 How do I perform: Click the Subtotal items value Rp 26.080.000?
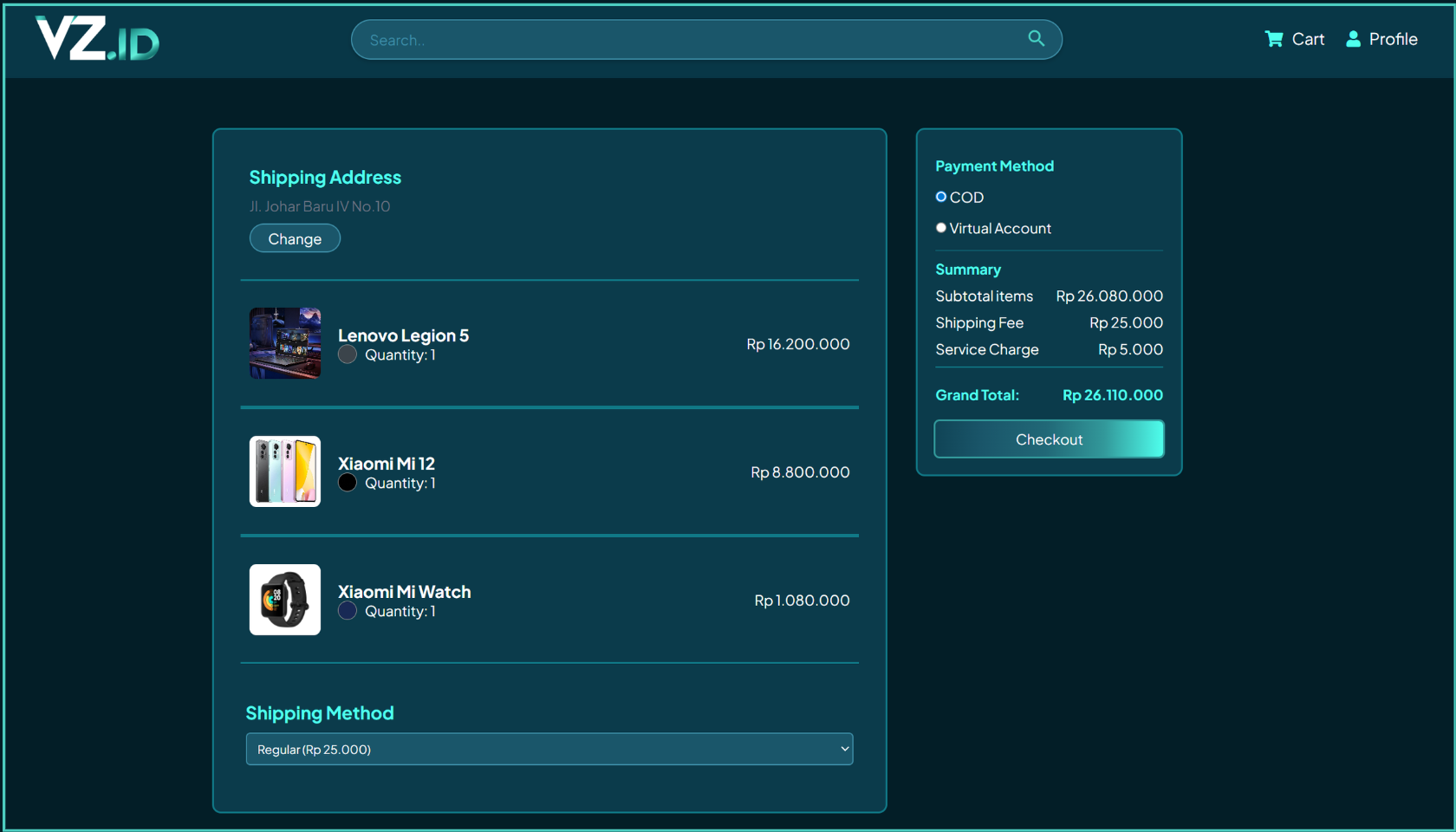pos(1109,296)
